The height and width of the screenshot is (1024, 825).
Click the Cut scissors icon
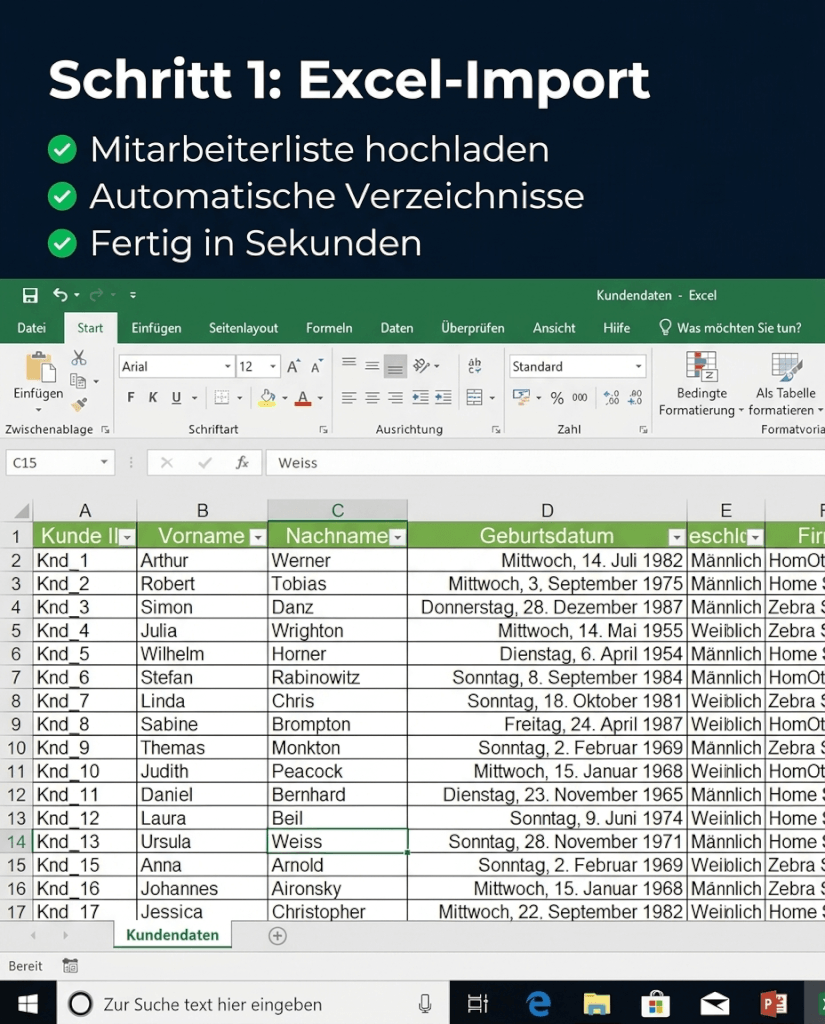pyautogui.click(x=79, y=357)
